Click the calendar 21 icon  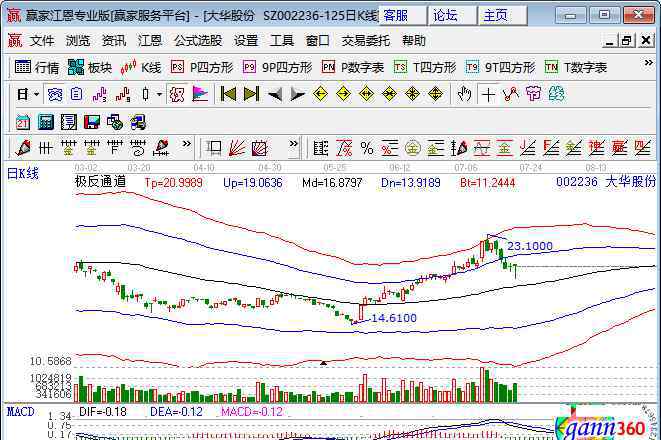[23, 122]
